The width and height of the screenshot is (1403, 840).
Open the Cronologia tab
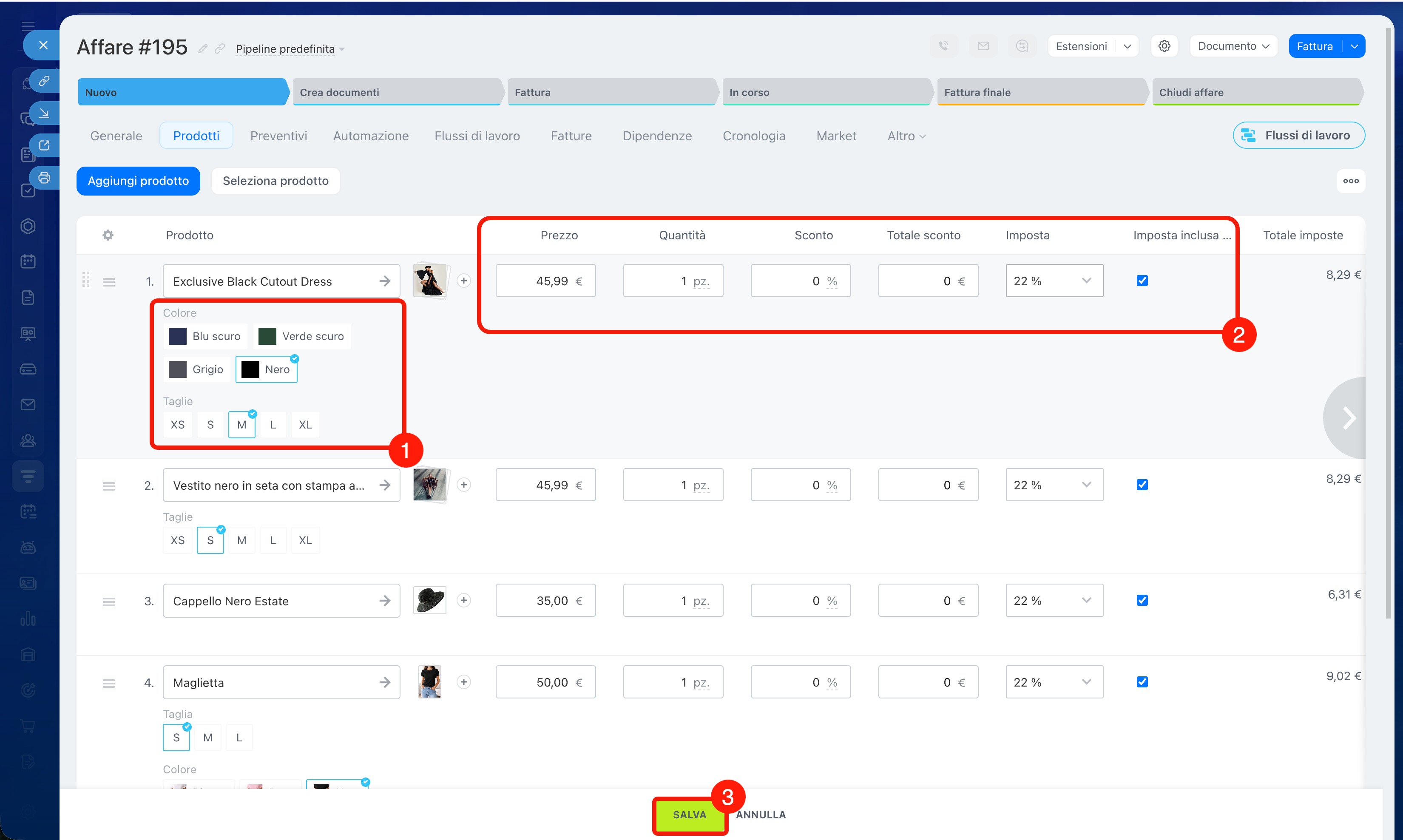click(x=753, y=136)
